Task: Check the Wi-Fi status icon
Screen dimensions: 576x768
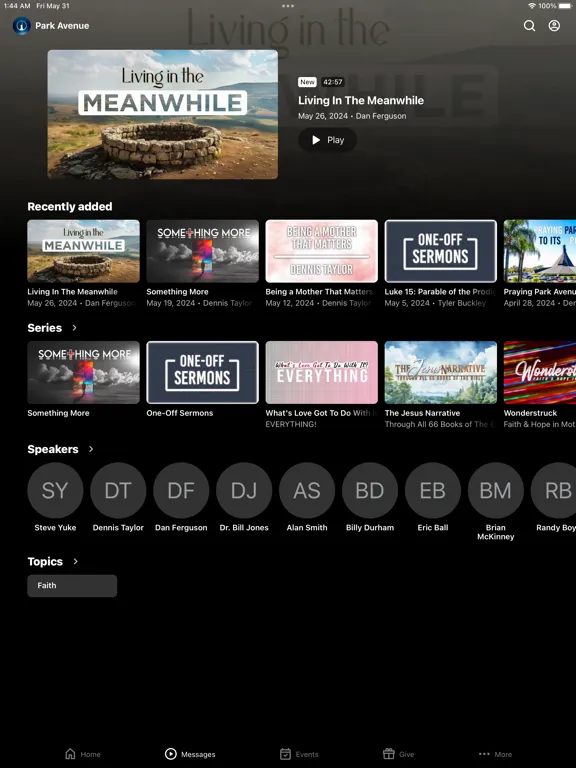Action: tap(531, 6)
